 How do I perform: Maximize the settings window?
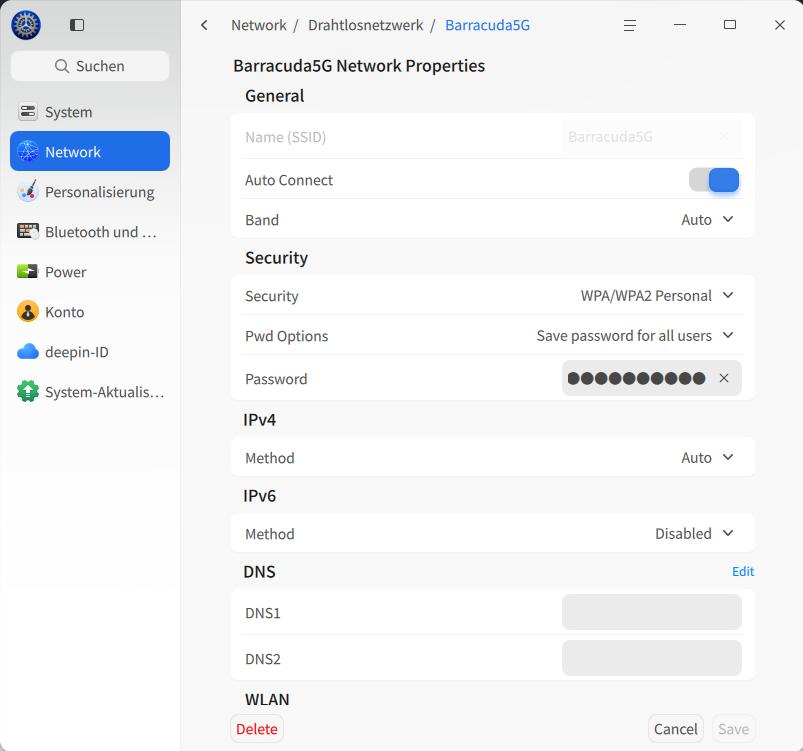pos(730,25)
